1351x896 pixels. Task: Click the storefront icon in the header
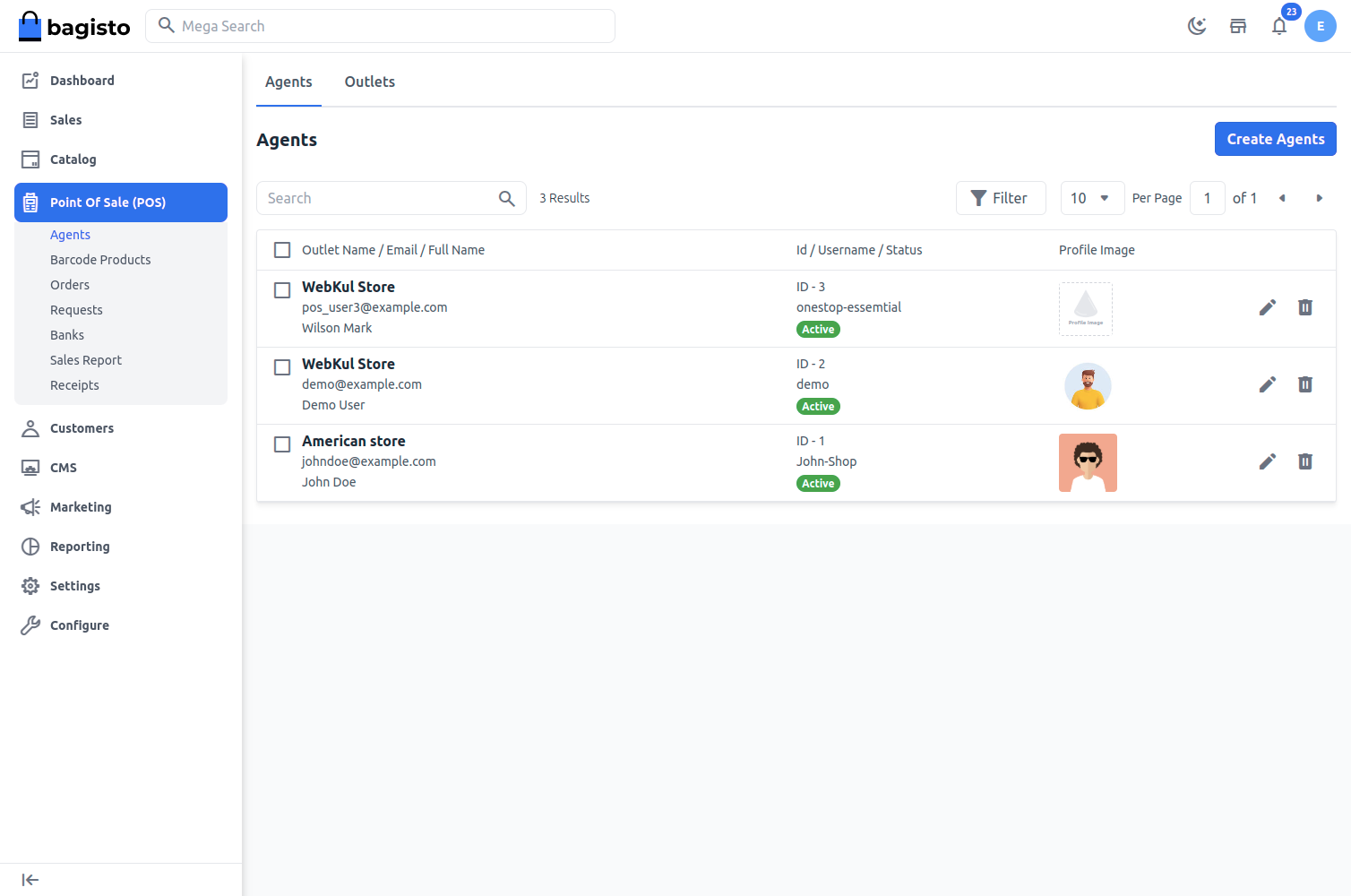tap(1238, 26)
